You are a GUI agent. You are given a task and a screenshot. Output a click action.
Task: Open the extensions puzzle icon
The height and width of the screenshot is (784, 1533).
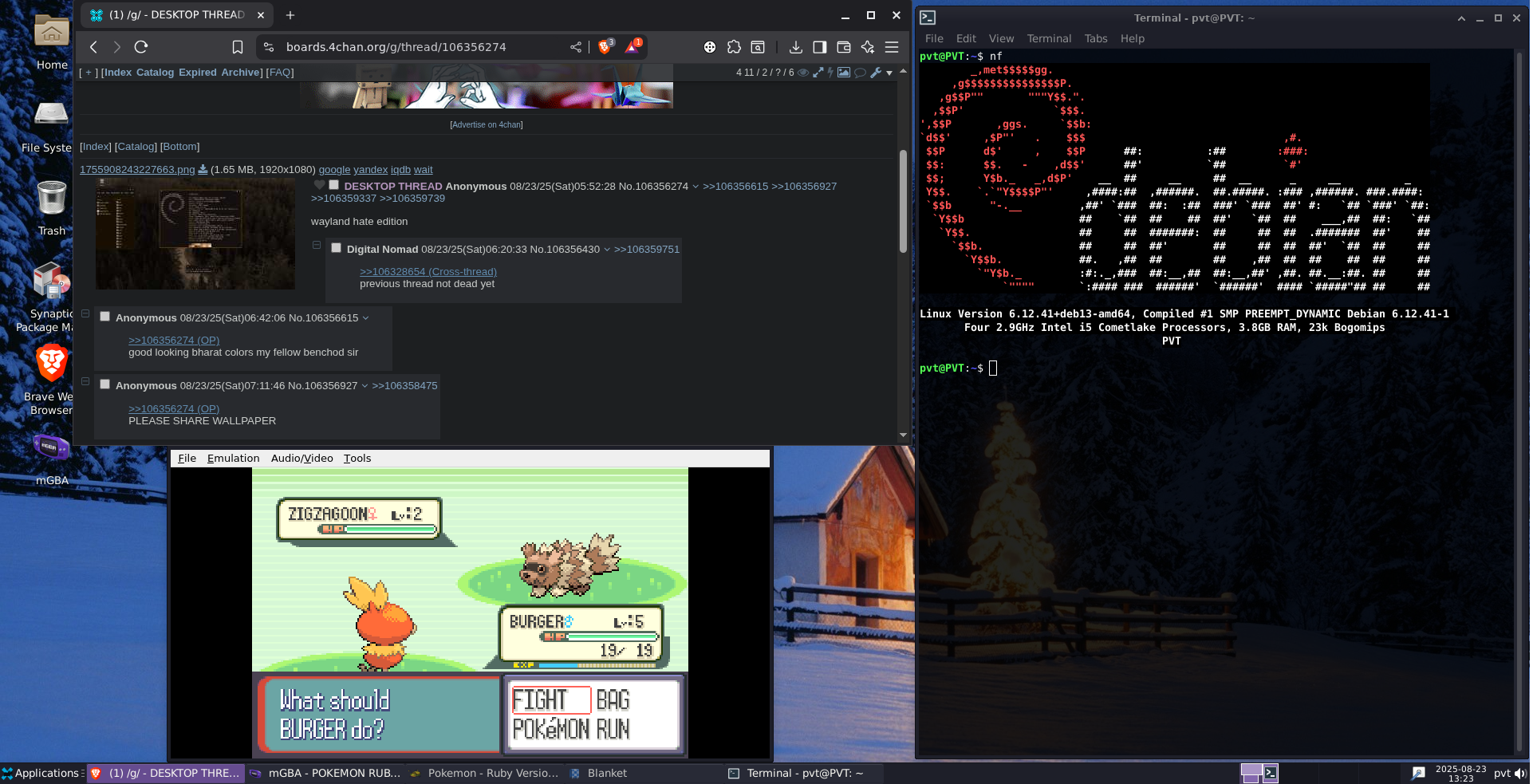click(x=734, y=47)
